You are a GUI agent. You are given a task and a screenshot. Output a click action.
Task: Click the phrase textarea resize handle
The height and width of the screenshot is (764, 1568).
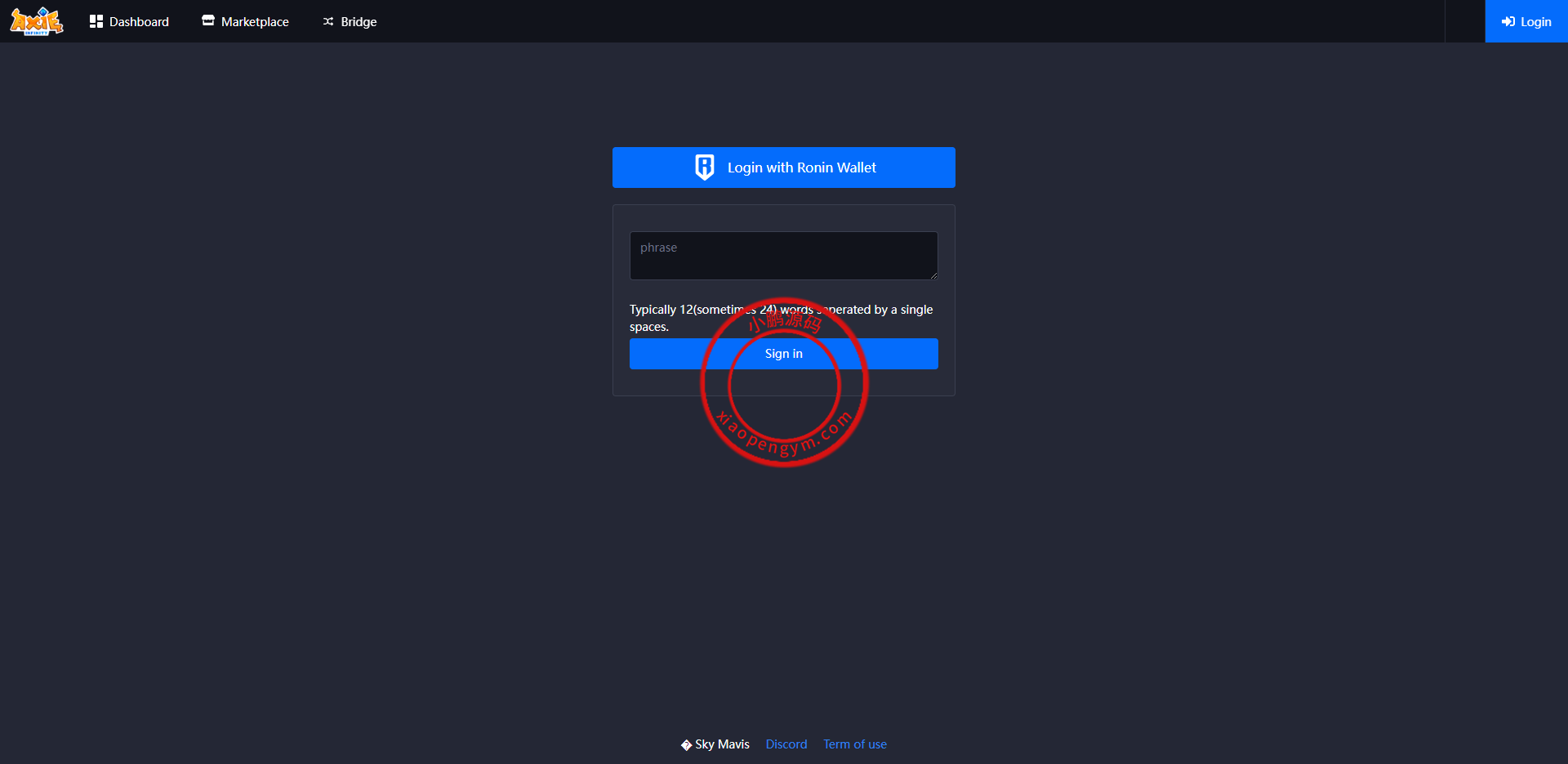point(933,275)
